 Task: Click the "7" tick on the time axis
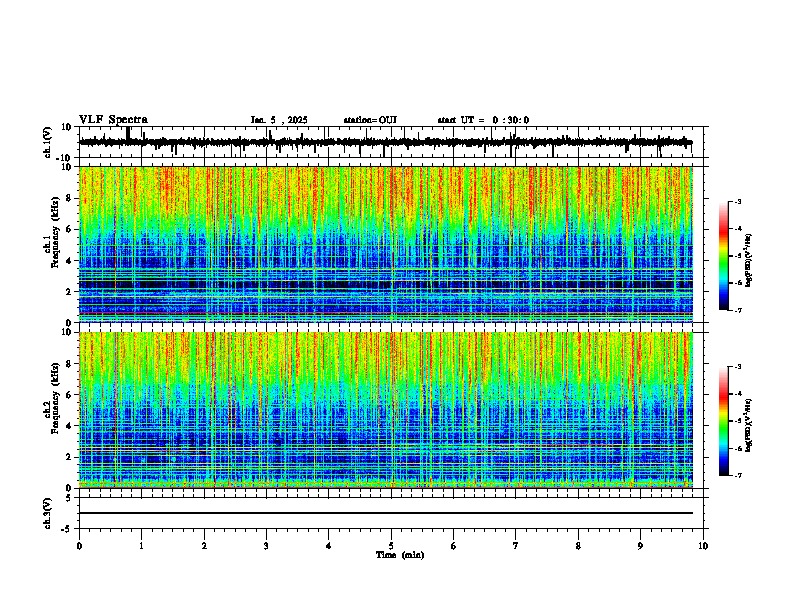point(516,546)
